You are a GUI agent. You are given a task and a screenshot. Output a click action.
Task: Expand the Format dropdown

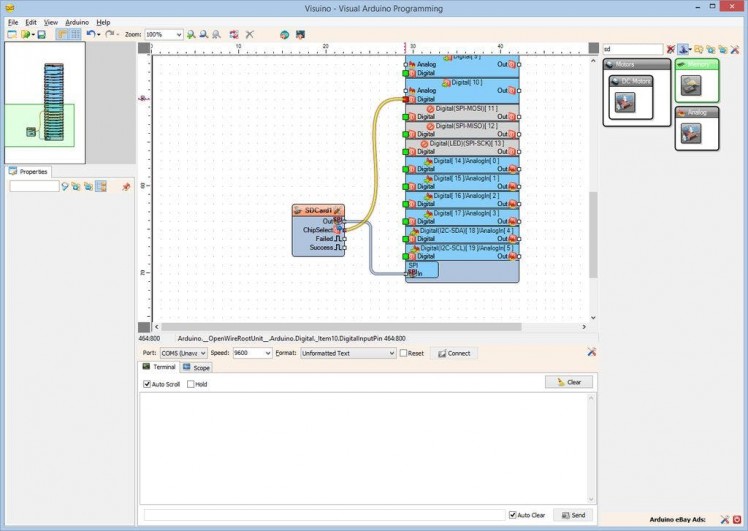[391, 353]
